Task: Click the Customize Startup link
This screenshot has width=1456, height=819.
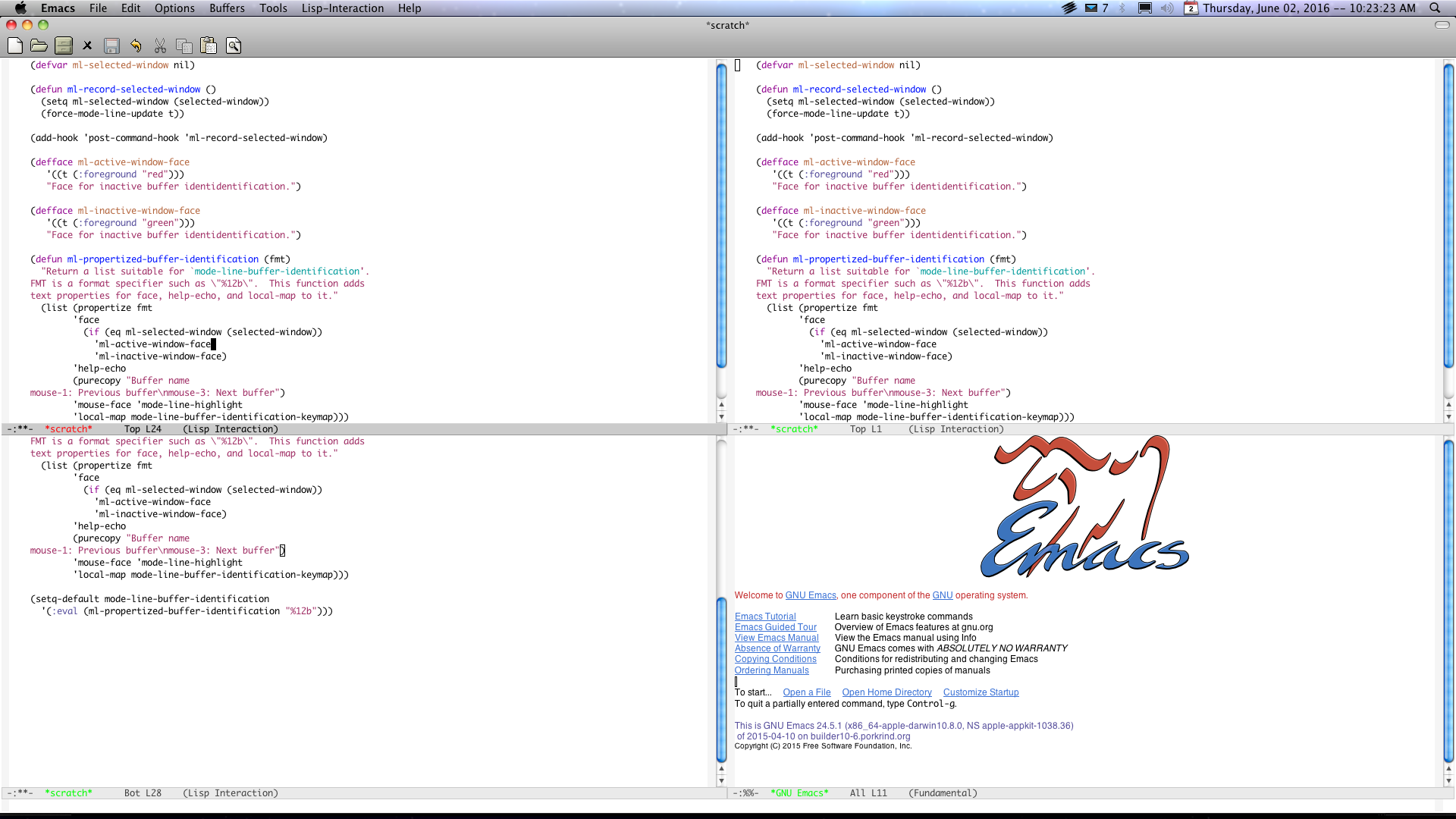Action: tap(980, 692)
